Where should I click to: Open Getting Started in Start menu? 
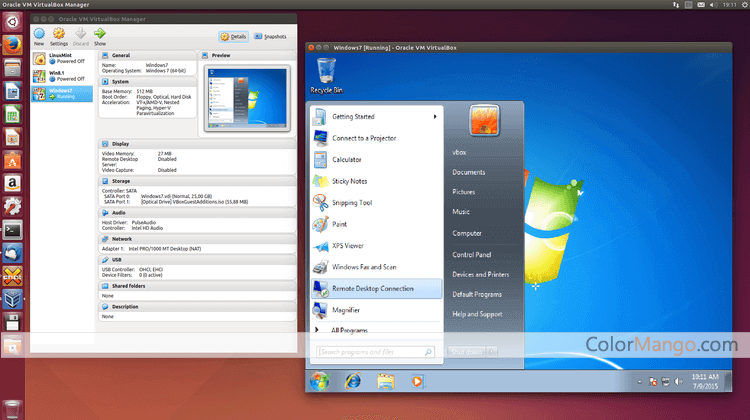pos(376,117)
